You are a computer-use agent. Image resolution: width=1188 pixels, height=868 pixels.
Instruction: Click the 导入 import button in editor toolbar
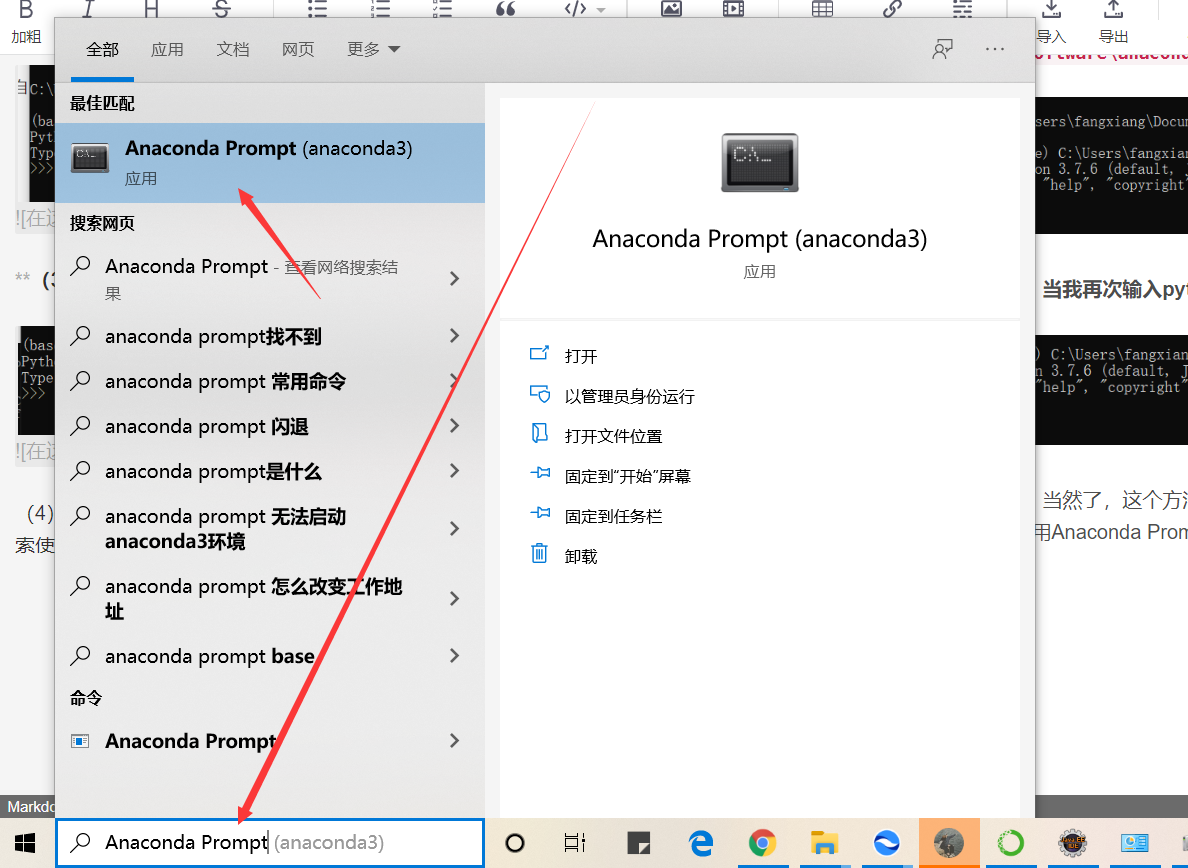pos(1051,22)
